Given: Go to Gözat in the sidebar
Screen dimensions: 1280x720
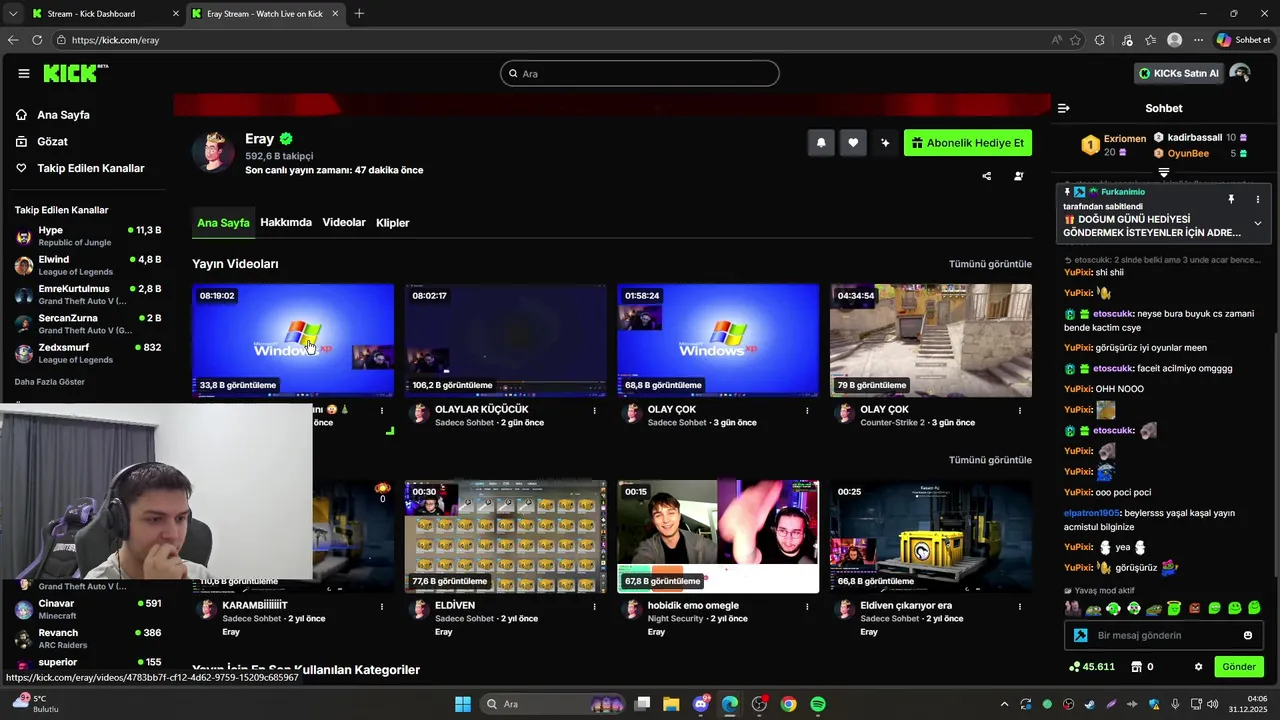Looking at the screenshot, I should [x=52, y=142].
